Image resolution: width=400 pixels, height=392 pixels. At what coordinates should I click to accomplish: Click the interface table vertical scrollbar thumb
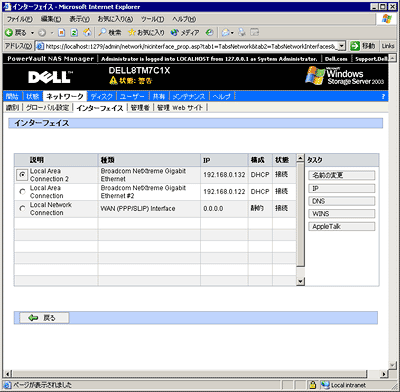coord(300,215)
